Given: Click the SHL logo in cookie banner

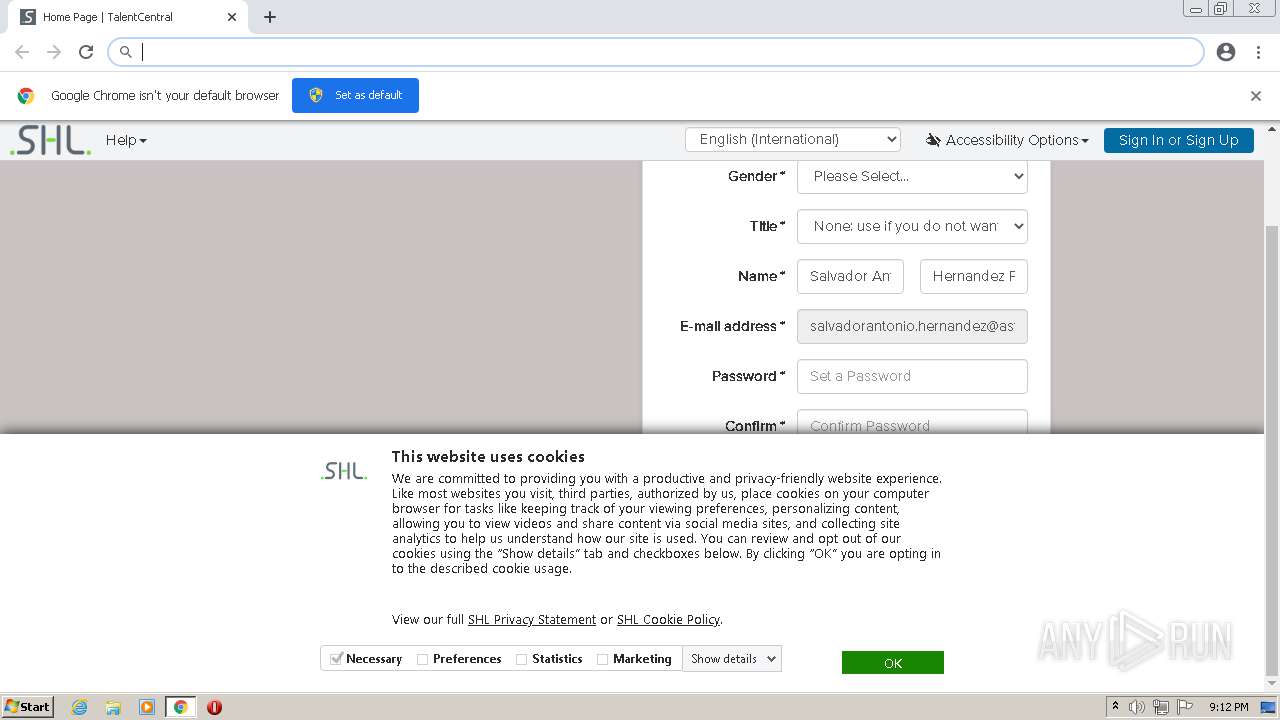Looking at the screenshot, I should tap(344, 470).
